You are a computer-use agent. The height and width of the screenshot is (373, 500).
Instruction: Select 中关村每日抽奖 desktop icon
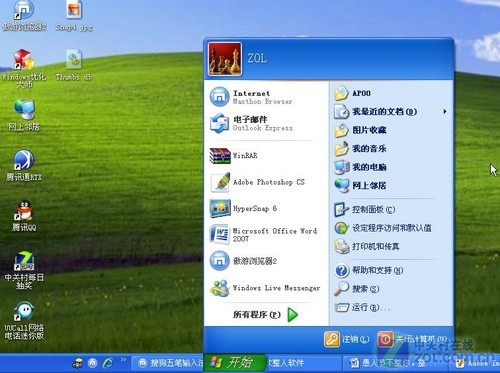coord(24,270)
